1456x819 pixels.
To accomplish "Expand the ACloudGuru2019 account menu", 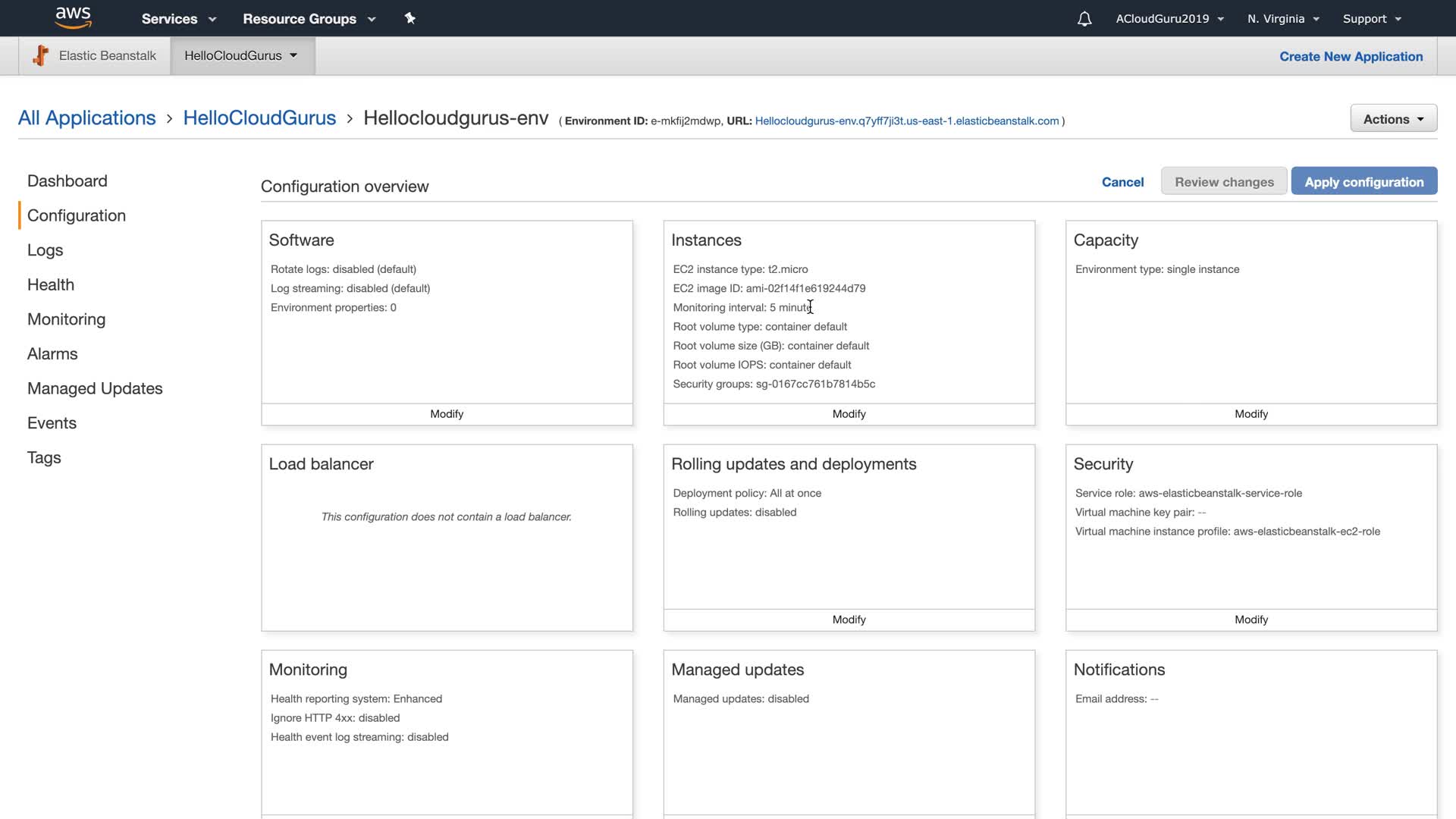I will pos(1169,19).
